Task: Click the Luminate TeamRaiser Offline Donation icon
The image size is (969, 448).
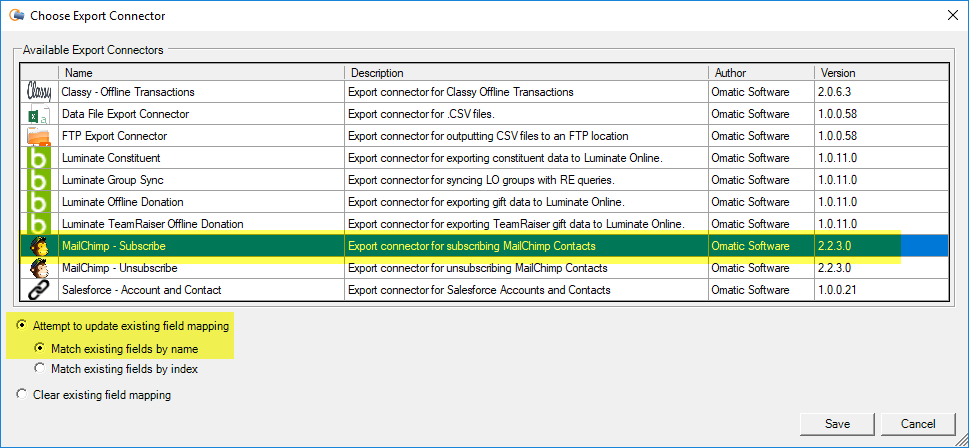Action: pyautogui.click(x=39, y=224)
